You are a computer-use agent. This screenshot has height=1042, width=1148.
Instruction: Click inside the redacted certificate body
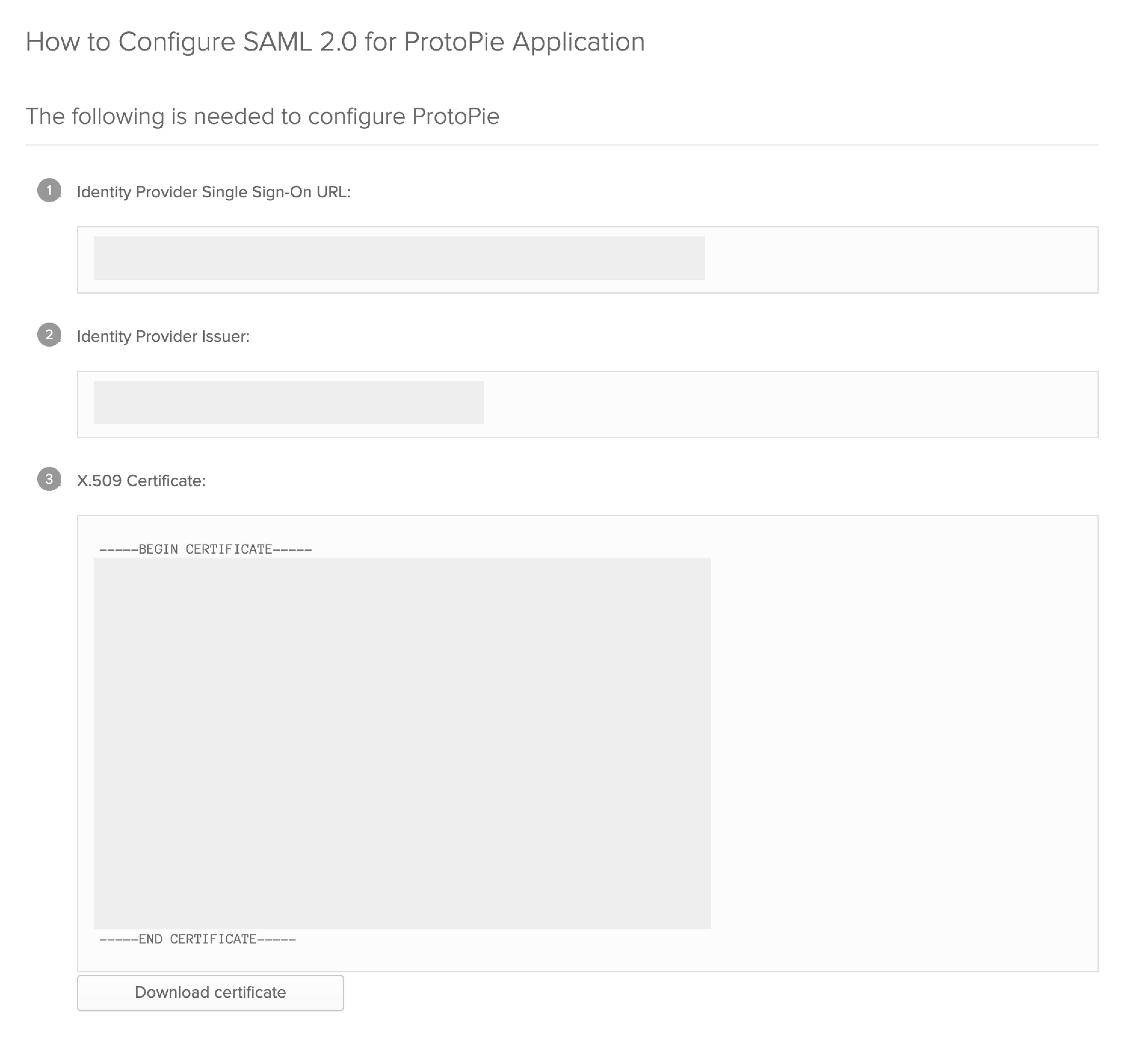(x=402, y=744)
